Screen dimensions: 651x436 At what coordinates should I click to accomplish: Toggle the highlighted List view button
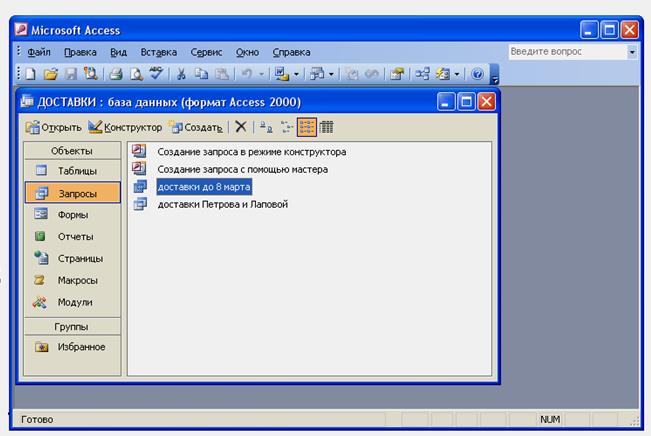point(306,127)
